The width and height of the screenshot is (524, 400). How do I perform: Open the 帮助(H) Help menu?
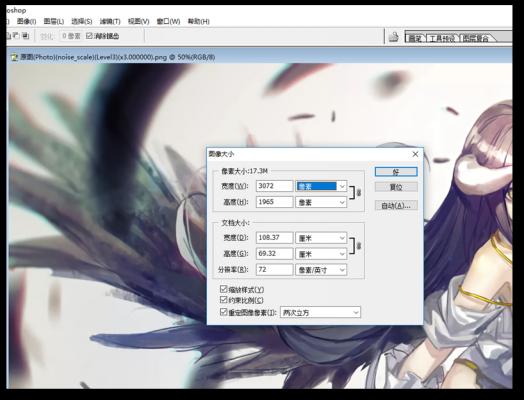(x=199, y=21)
